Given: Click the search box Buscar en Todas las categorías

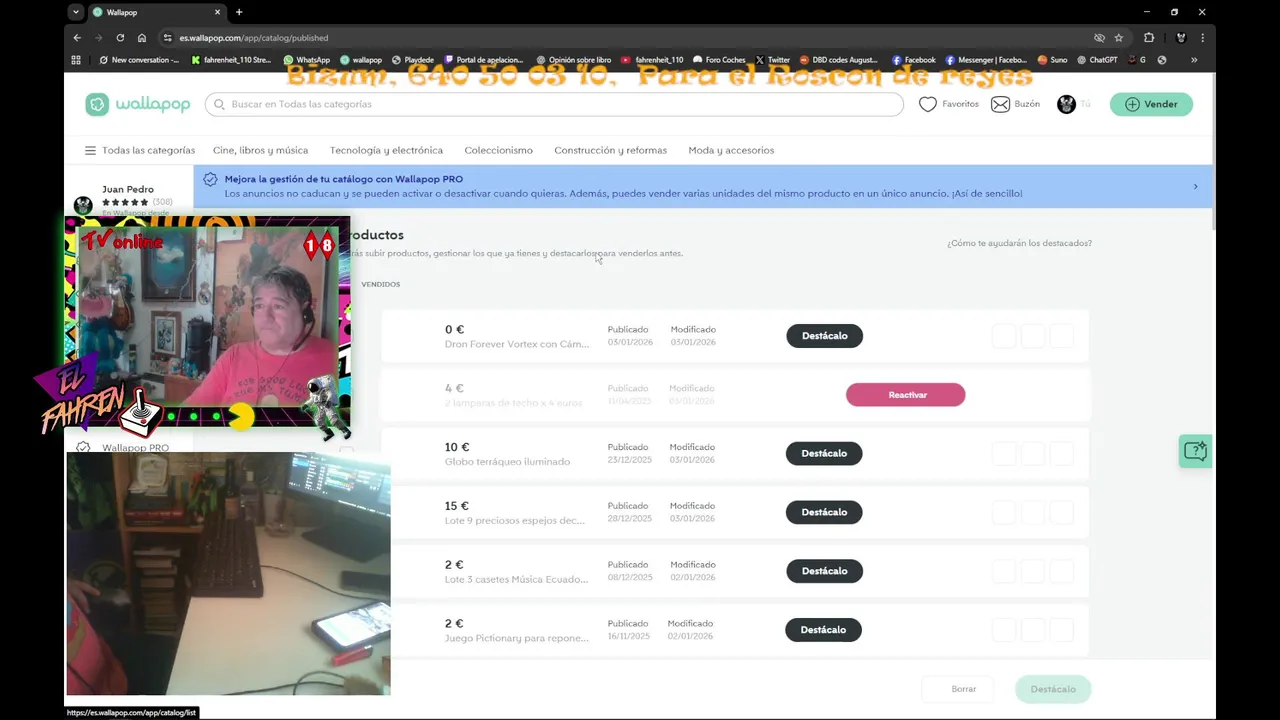Looking at the screenshot, I should [x=554, y=104].
